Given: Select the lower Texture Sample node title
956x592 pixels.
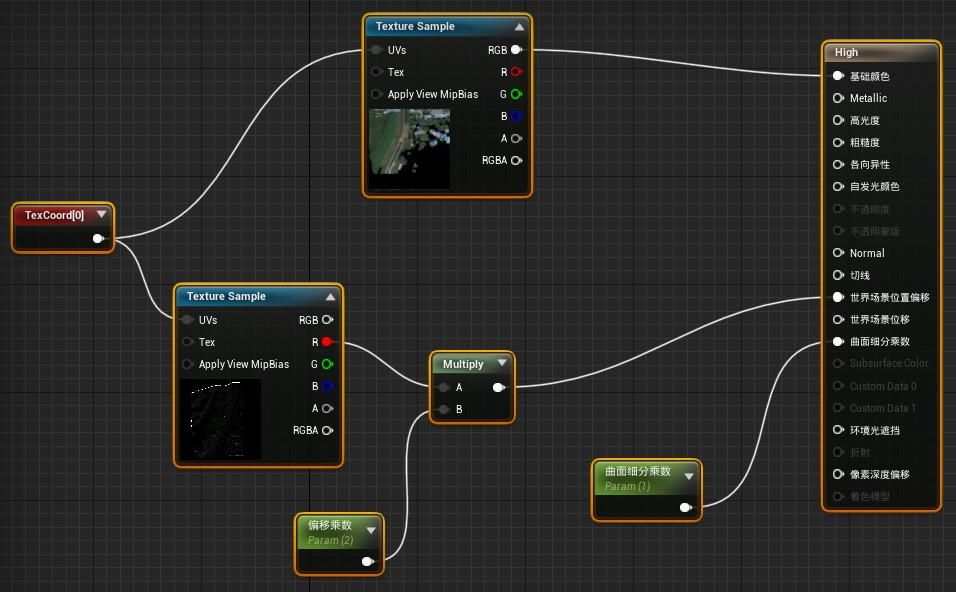Looking at the screenshot, I should point(226,296).
